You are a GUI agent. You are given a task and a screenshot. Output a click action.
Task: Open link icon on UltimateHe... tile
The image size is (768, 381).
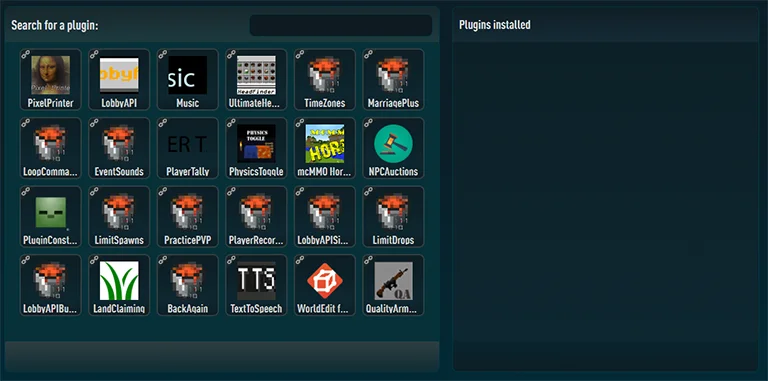(231, 54)
